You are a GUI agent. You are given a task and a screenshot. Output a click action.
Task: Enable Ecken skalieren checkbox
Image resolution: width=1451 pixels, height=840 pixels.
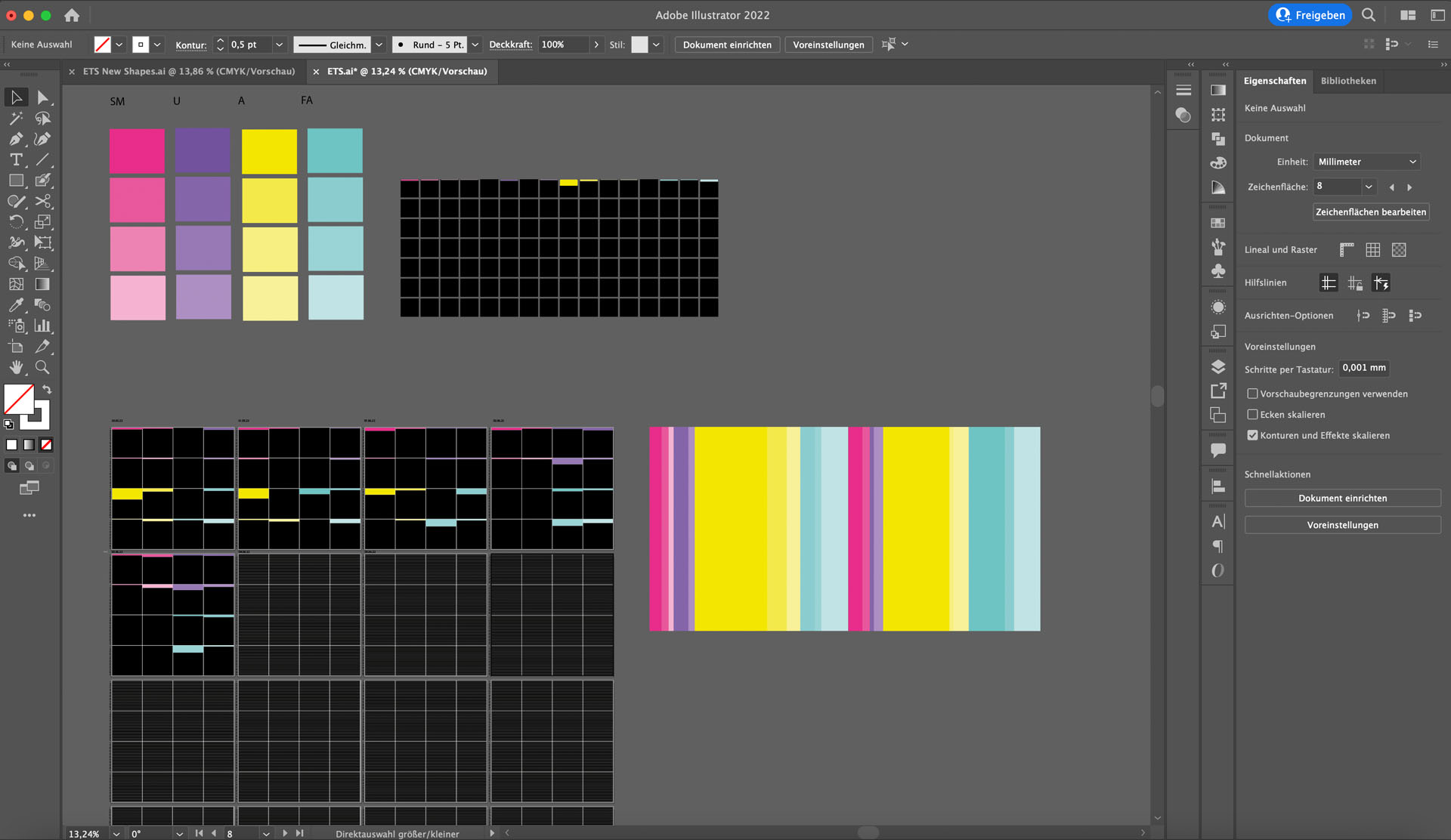coord(1252,415)
